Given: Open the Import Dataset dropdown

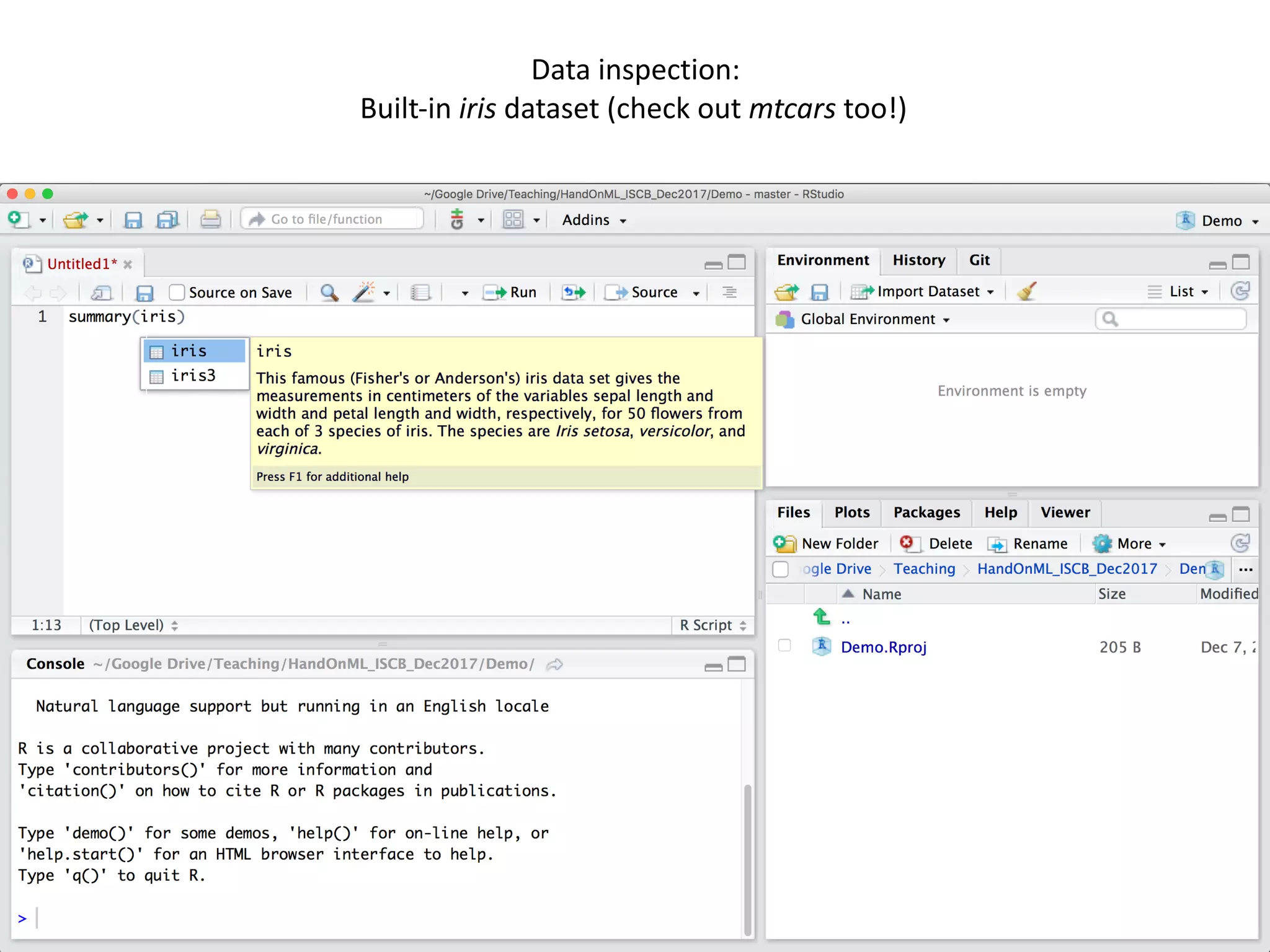Looking at the screenshot, I should coord(922,291).
